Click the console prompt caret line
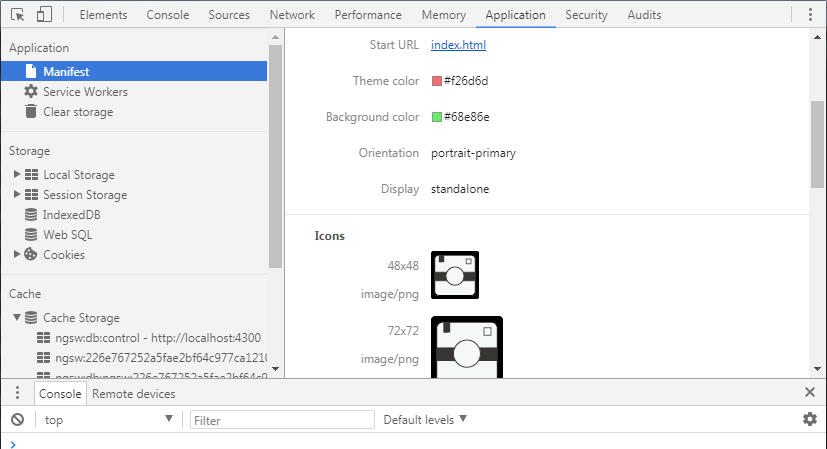827x449 pixels. pyautogui.click(x=414, y=444)
